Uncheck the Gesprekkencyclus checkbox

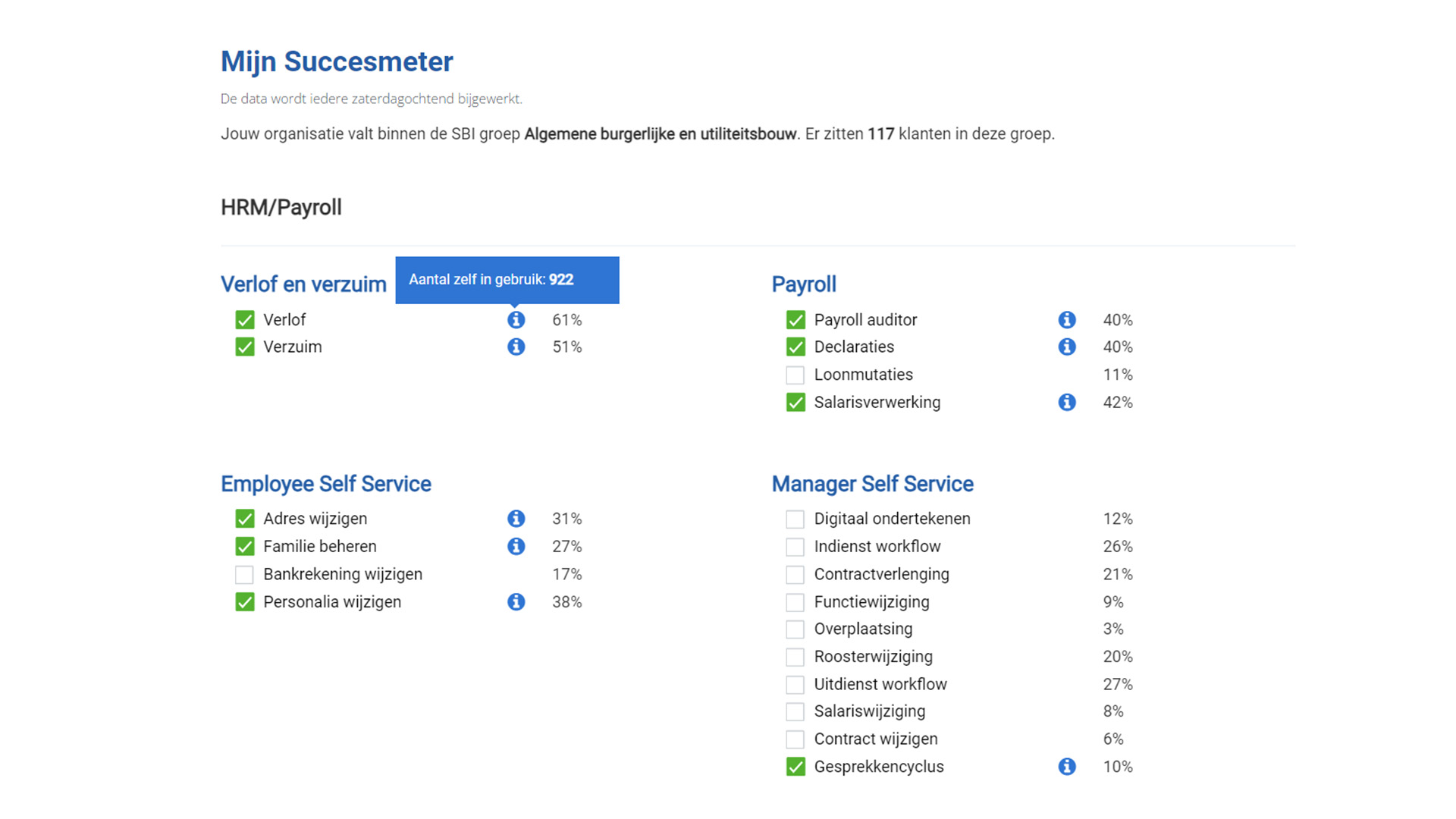tap(795, 767)
